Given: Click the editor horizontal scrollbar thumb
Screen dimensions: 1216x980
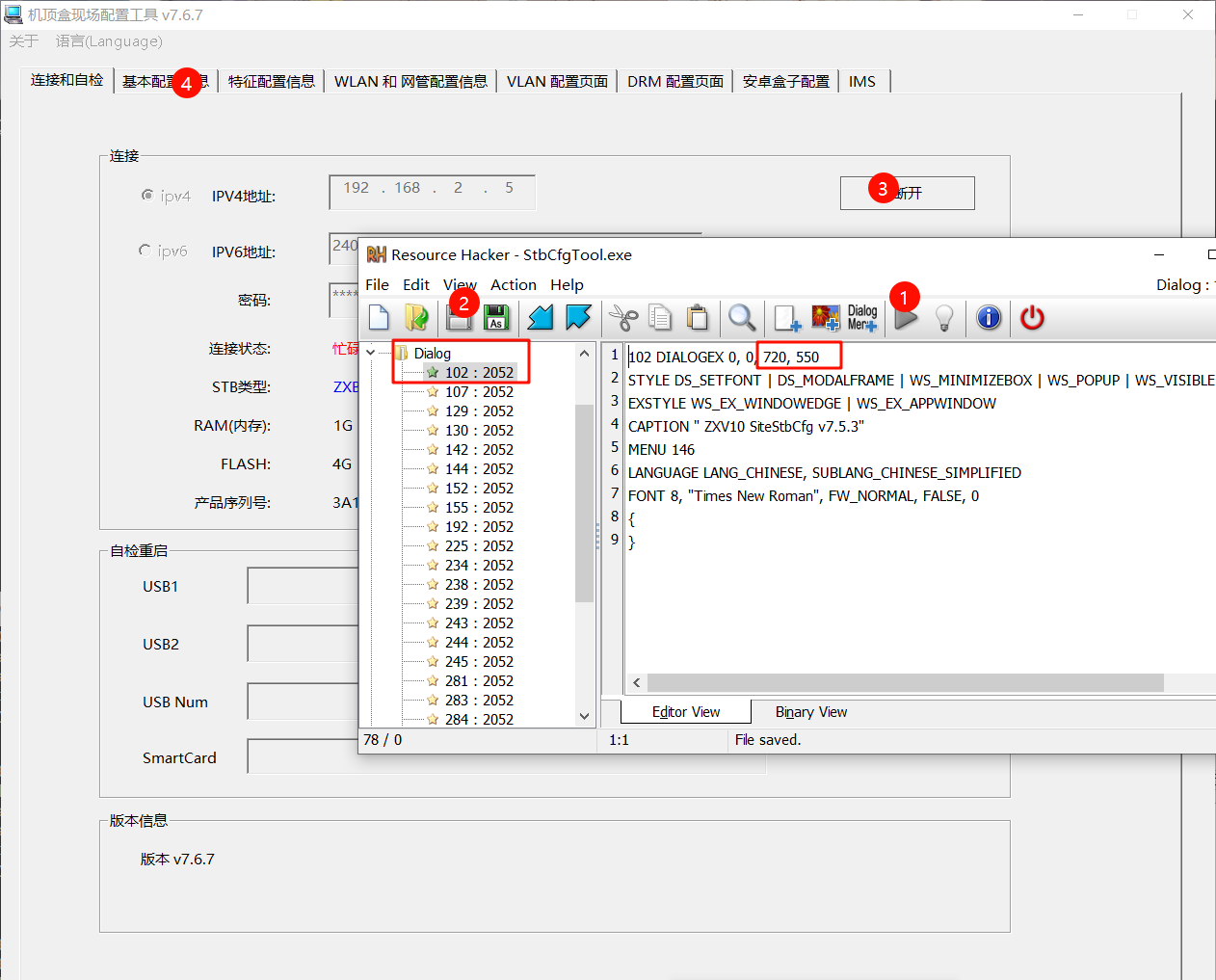Looking at the screenshot, I should click(906, 682).
